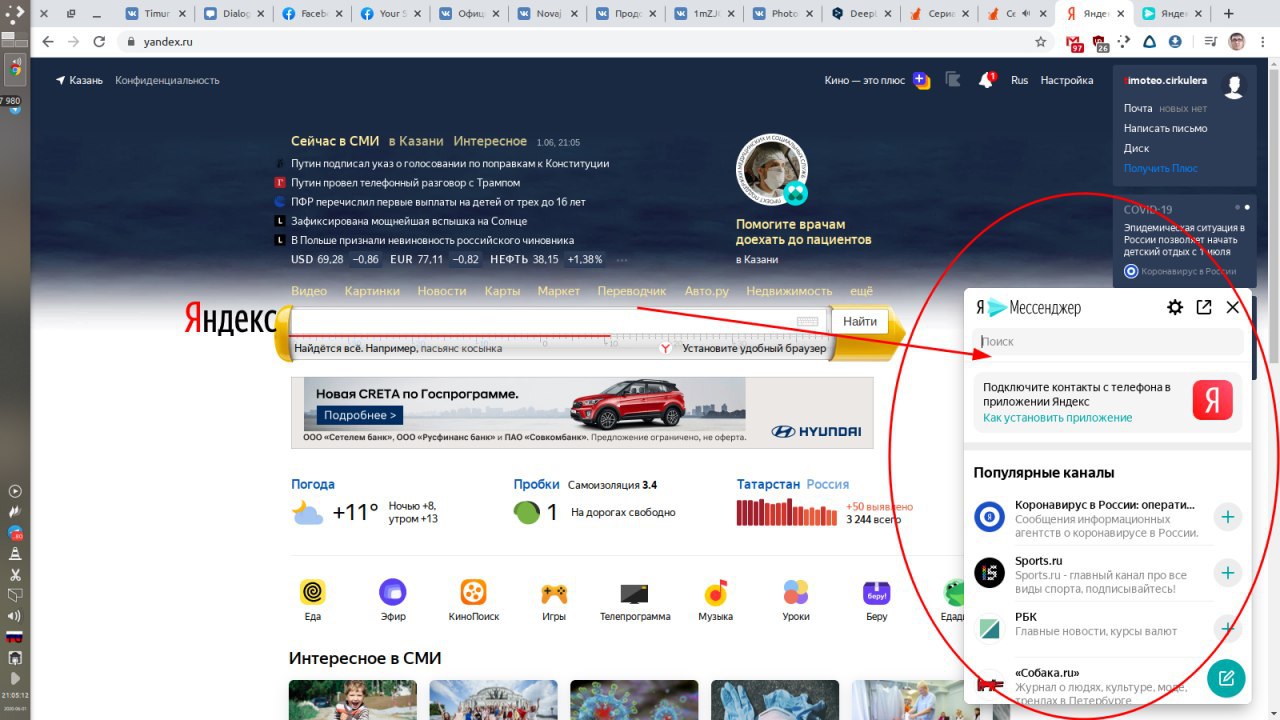Open the Карты service link

pos(502,291)
